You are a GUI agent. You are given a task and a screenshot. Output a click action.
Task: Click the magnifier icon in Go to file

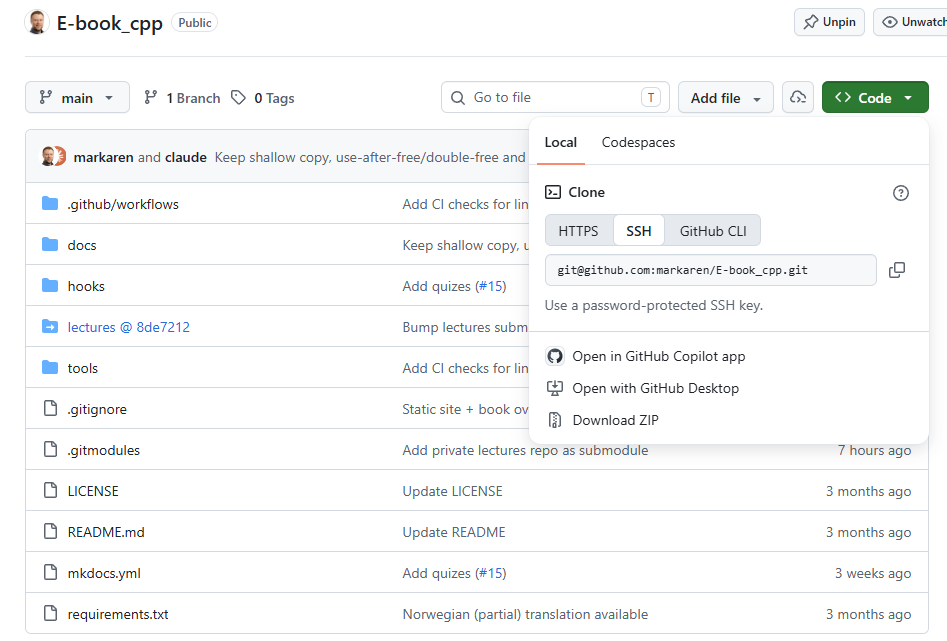(x=458, y=98)
